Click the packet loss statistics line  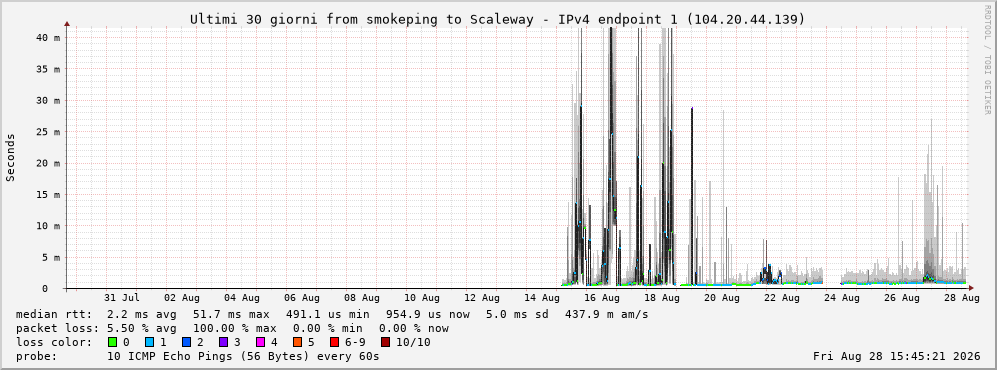tap(232, 328)
